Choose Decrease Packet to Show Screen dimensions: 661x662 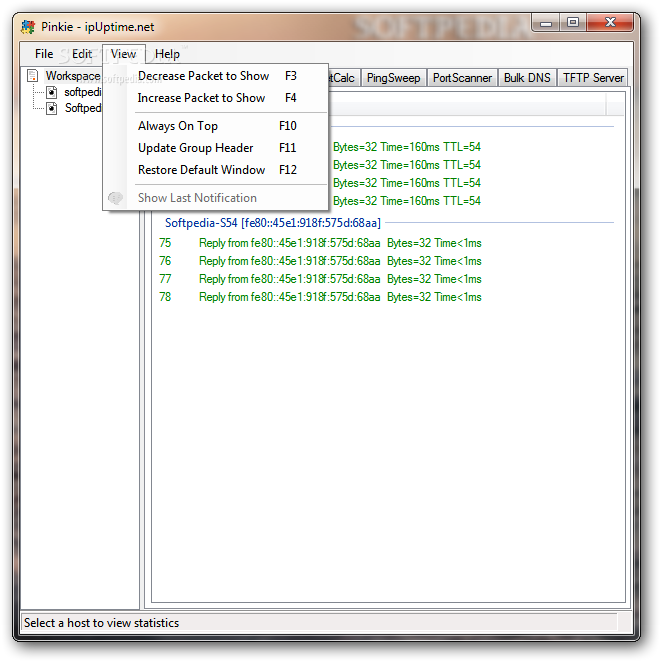coord(216,76)
